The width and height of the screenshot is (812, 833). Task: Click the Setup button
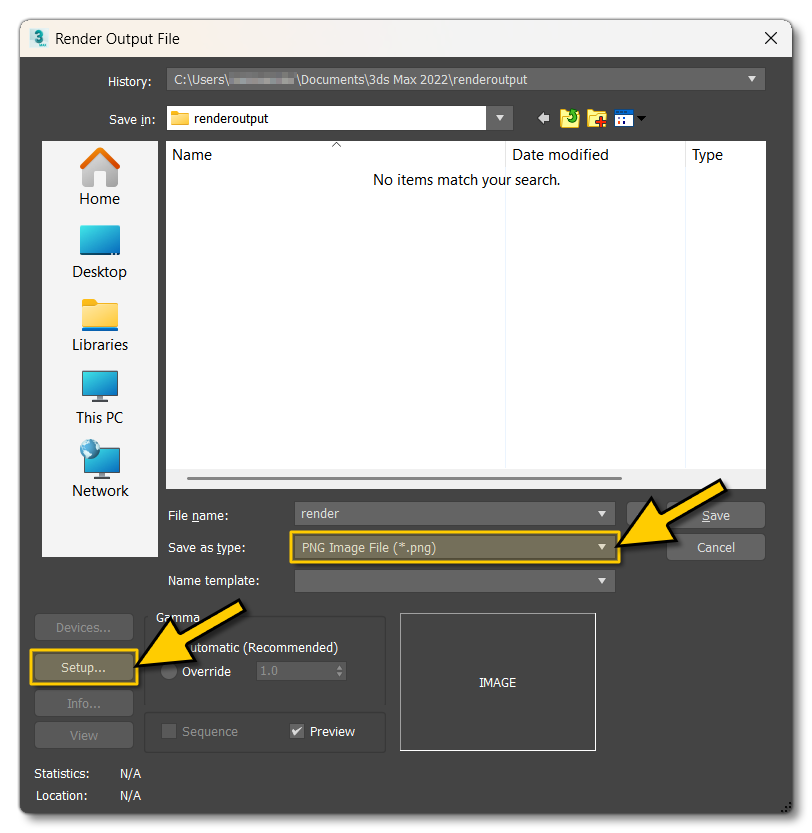click(x=83, y=666)
